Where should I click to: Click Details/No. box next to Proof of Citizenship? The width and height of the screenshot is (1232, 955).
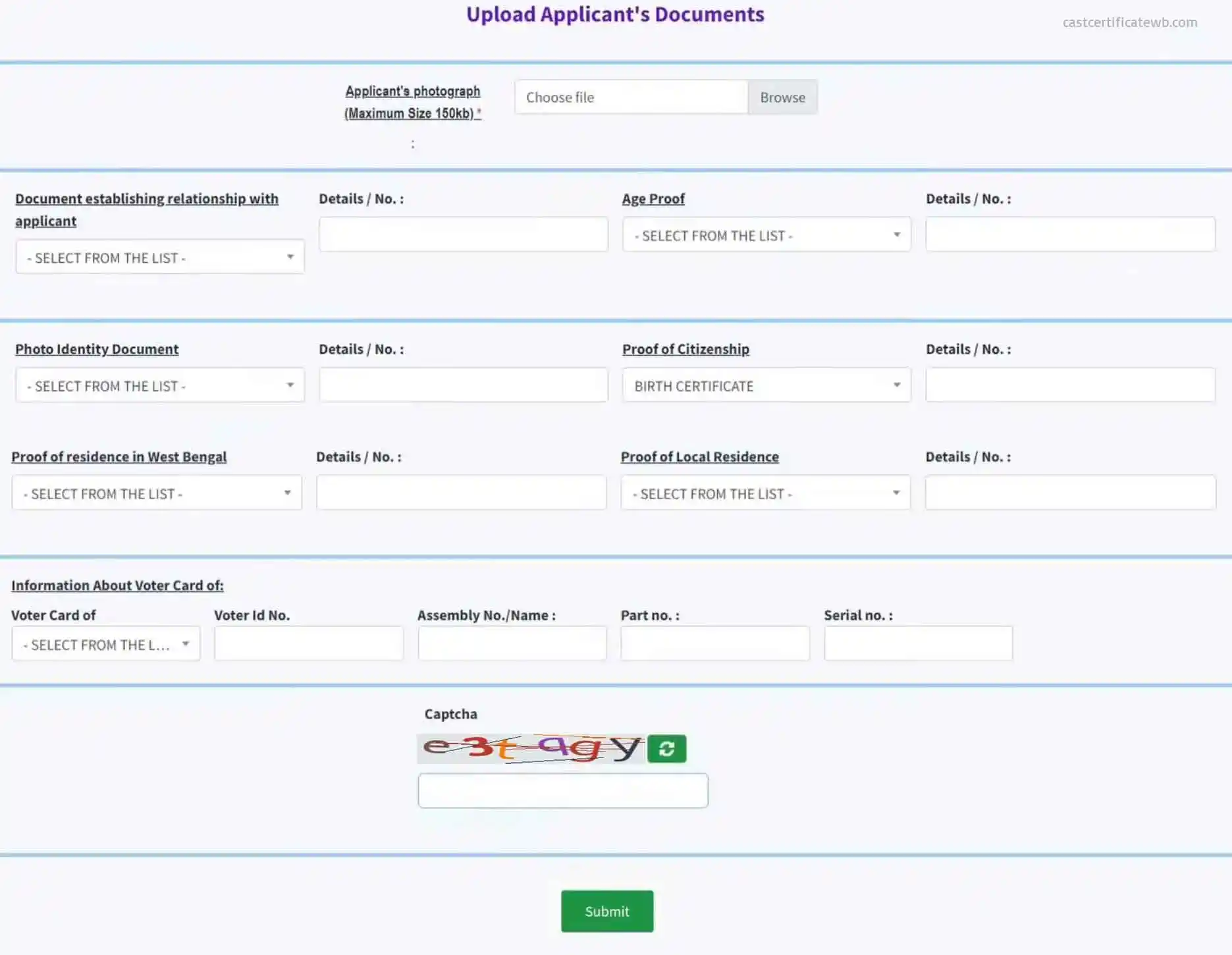point(1069,384)
